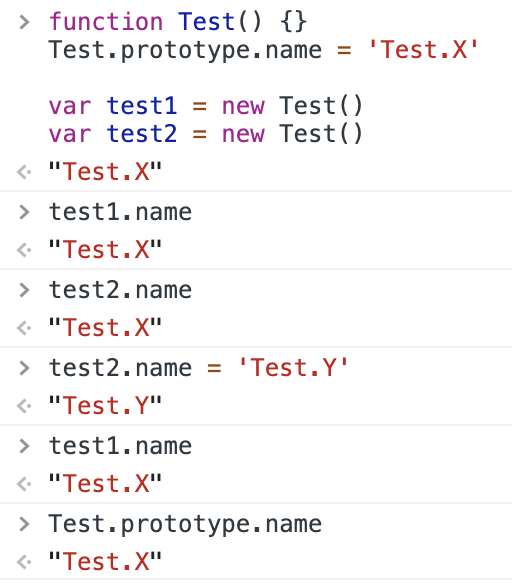Click the standalone test2.name command text
Image resolution: width=512 pixels, height=584 pixels.
[x=120, y=290]
